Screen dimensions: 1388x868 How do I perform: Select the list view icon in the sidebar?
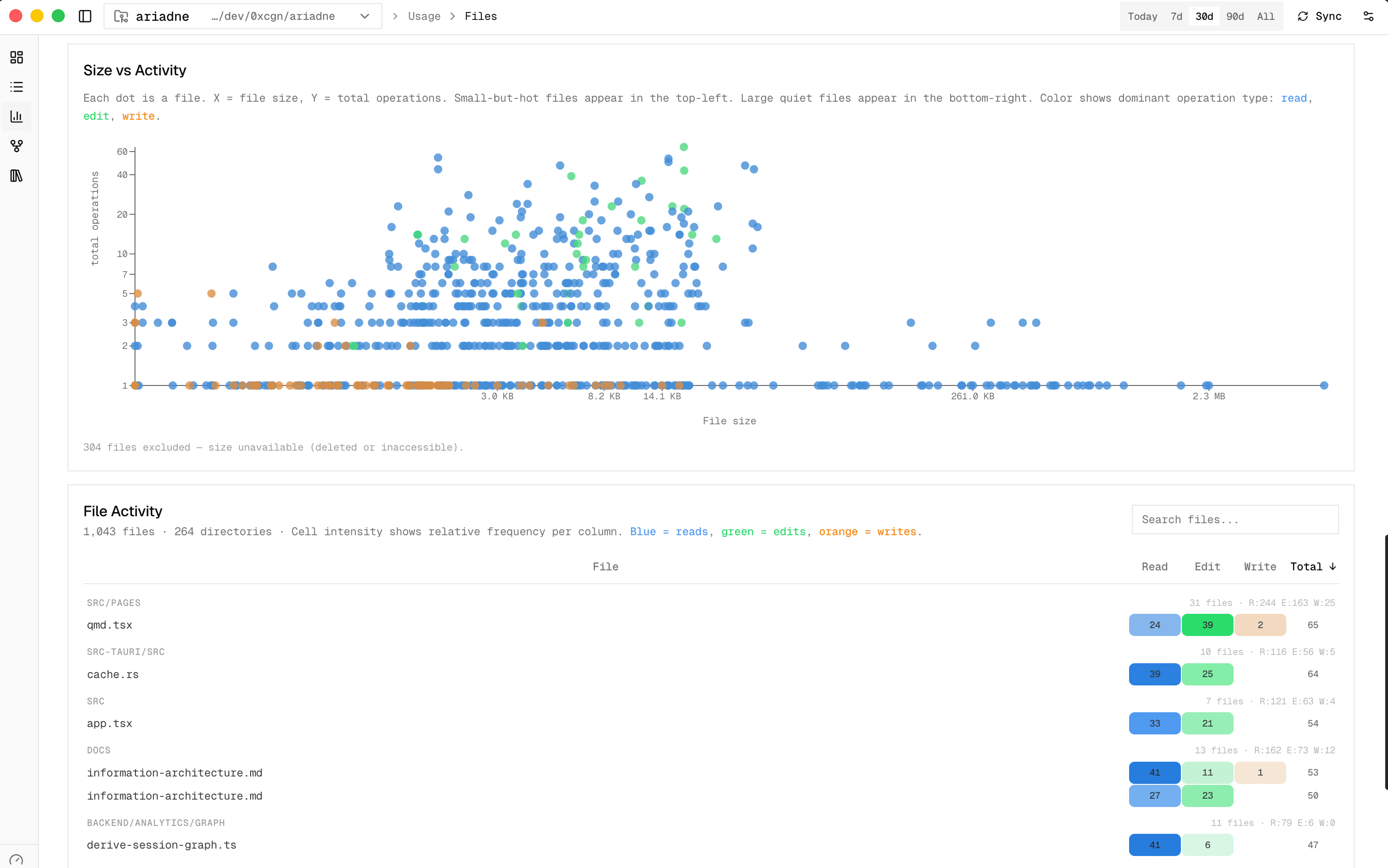[x=16, y=87]
